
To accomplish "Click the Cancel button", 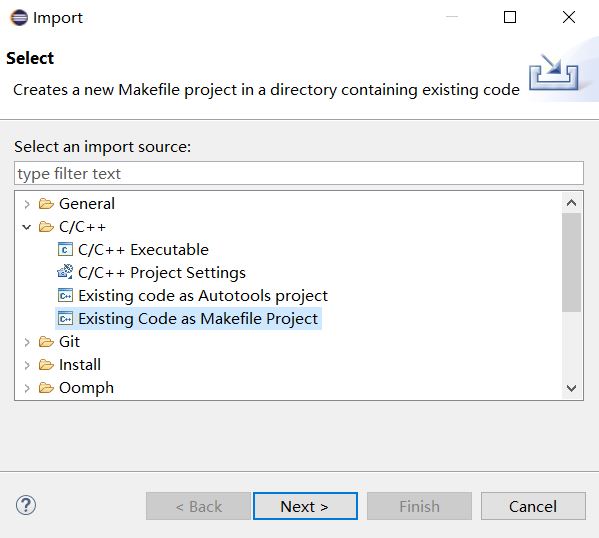I will (x=533, y=506).
